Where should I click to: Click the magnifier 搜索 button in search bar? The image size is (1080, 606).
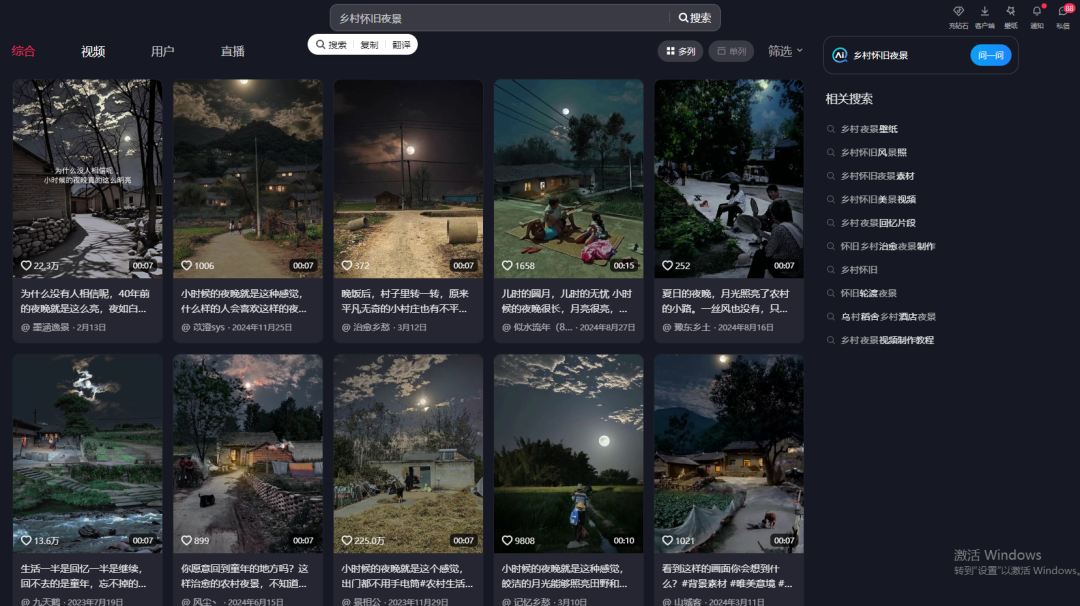click(x=694, y=18)
